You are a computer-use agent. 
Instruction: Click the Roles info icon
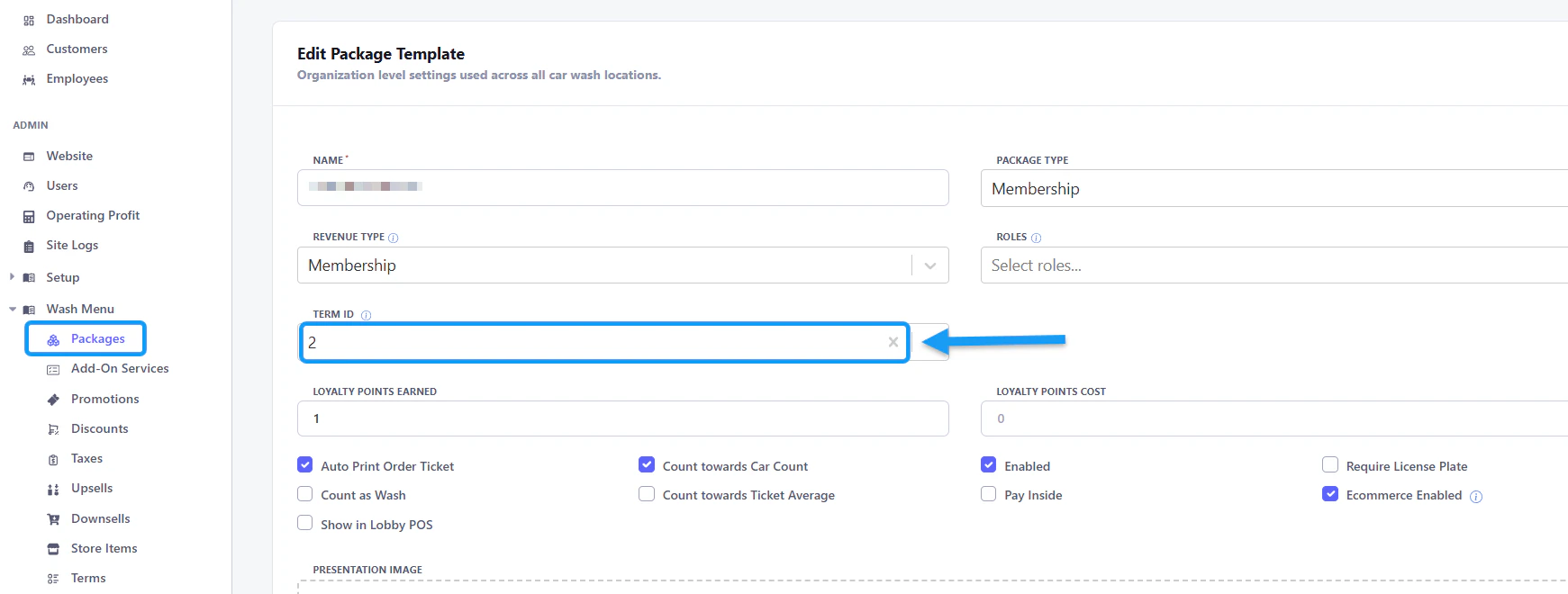[1036, 238]
